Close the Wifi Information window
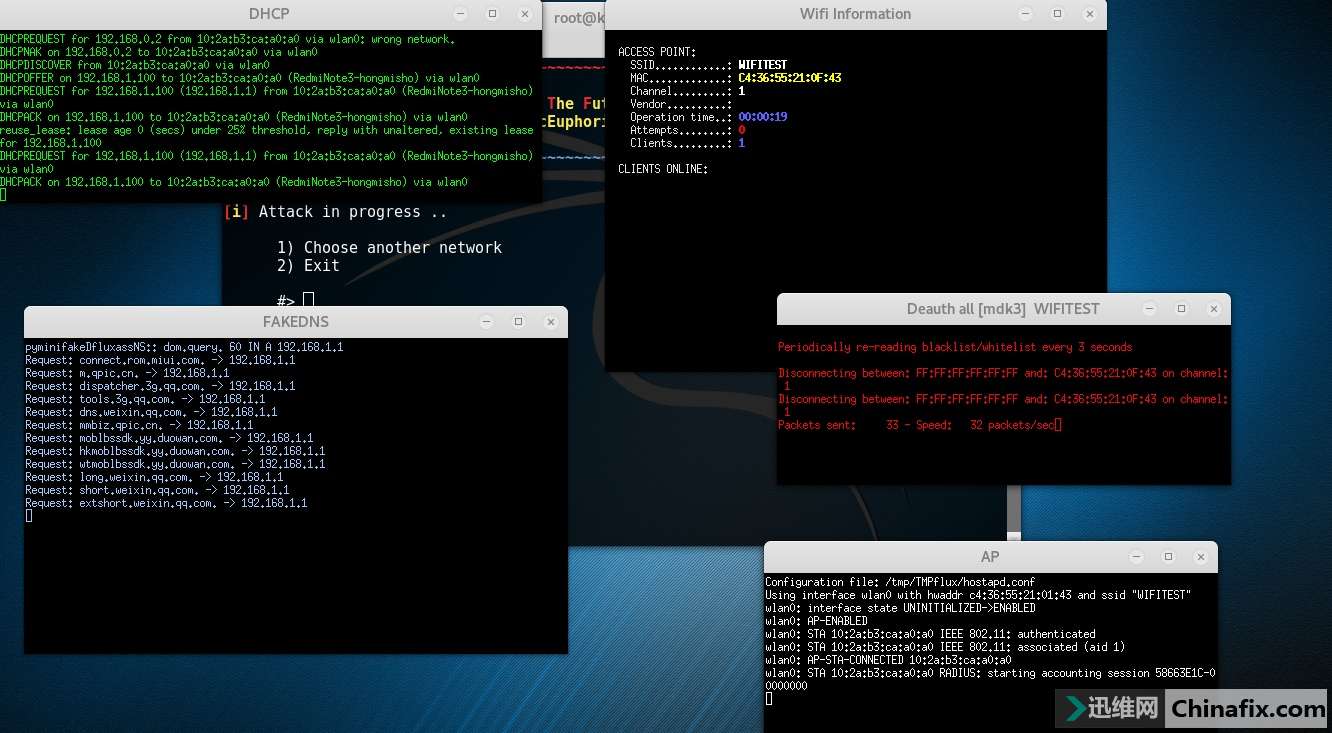The width and height of the screenshot is (1332, 733). (x=1090, y=14)
